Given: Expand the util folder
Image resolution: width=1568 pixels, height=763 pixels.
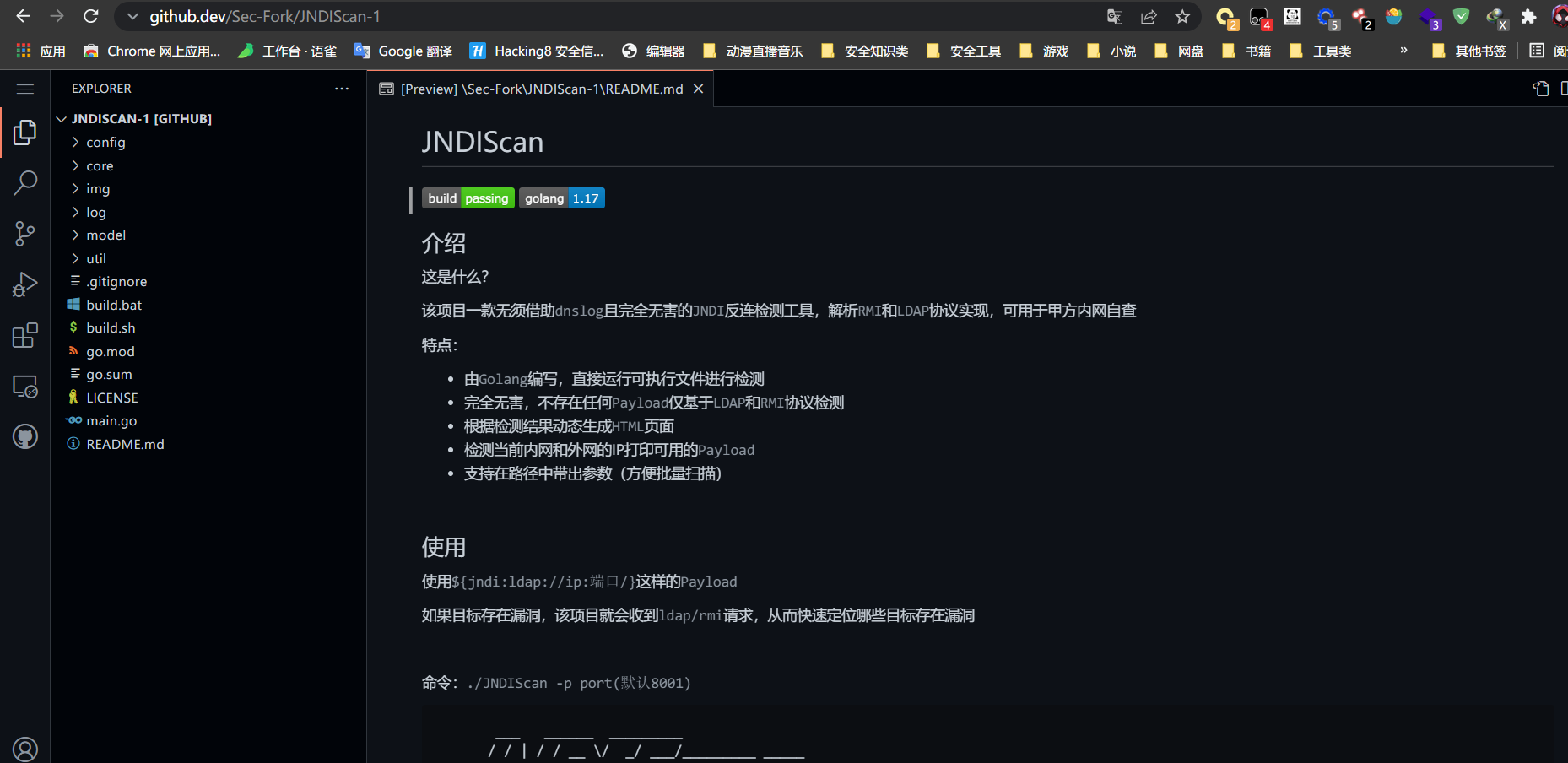Looking at the screenshot, I should tap(208, 259).
